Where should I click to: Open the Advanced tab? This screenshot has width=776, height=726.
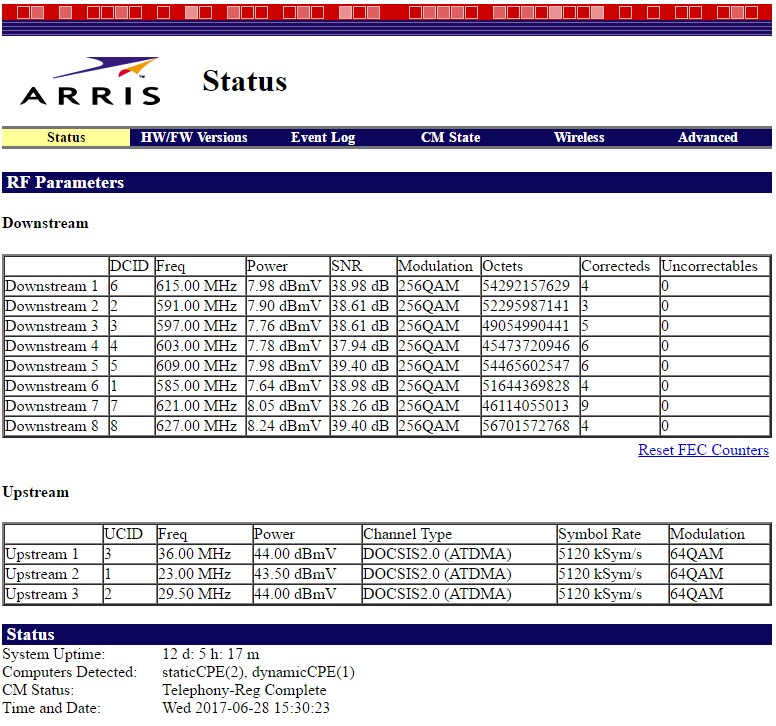coord(708,138)
